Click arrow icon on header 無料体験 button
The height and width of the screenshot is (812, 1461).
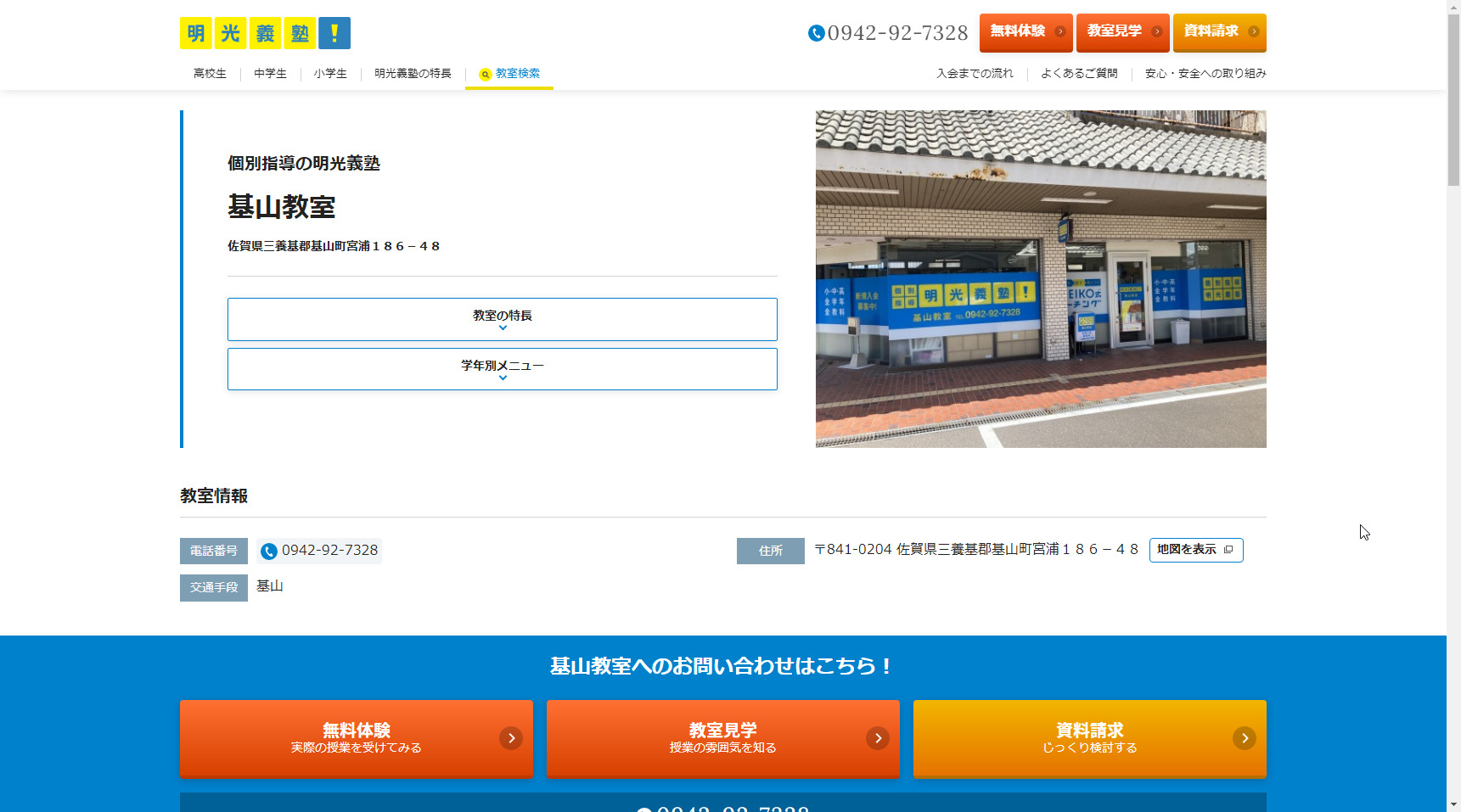click(x=1060, y=31)
